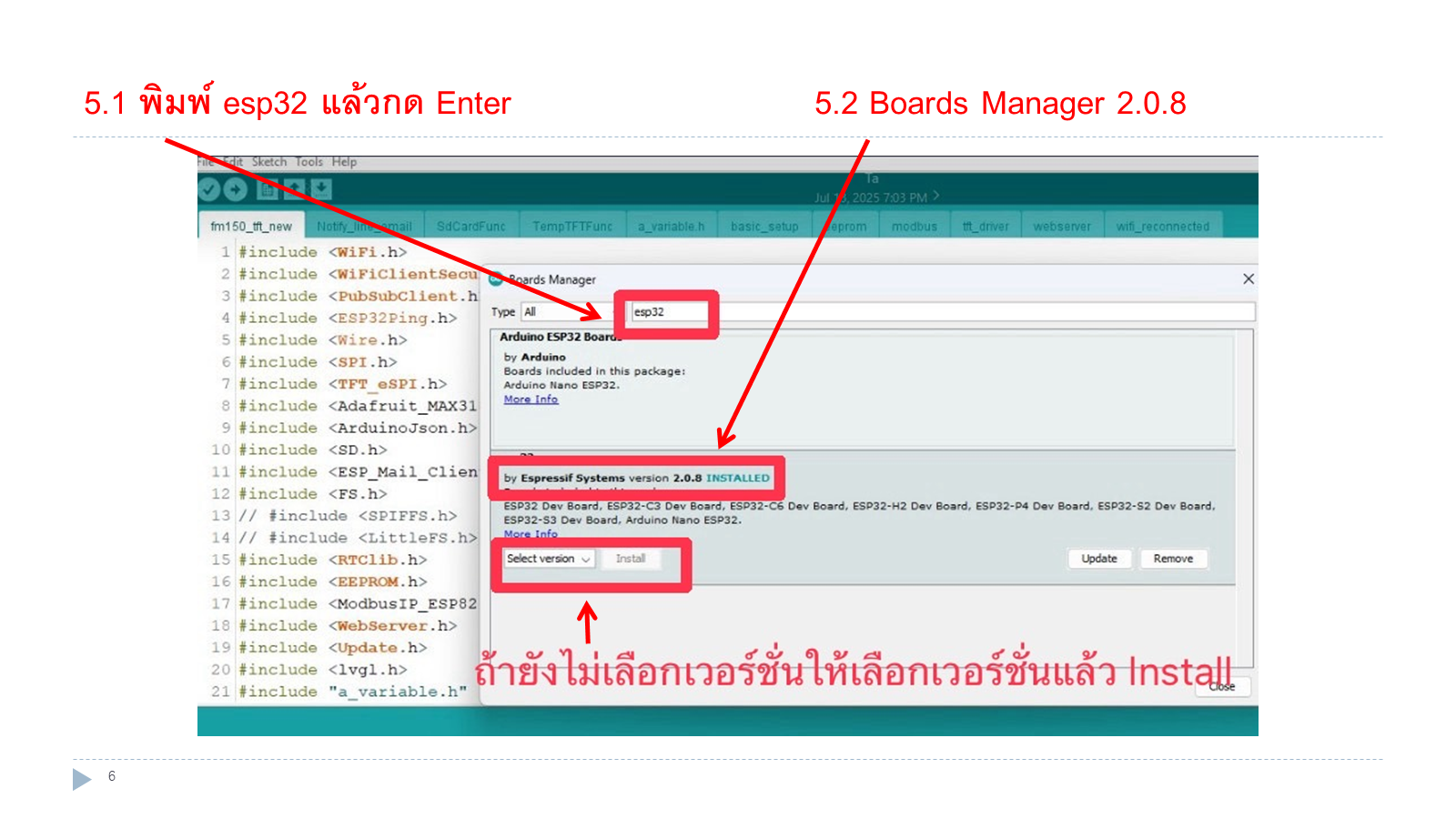Open More Info link for Arduino ESP32 Boards
Screen dimensions: 1456x819
point(531,399)
